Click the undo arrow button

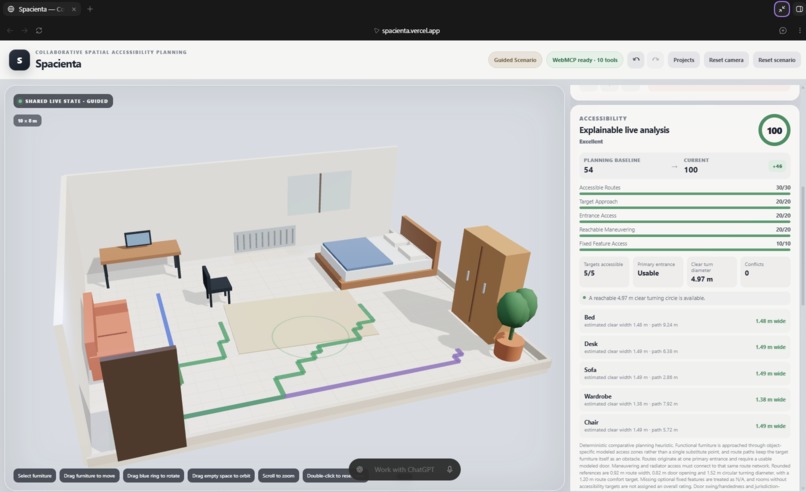(636, 60)
